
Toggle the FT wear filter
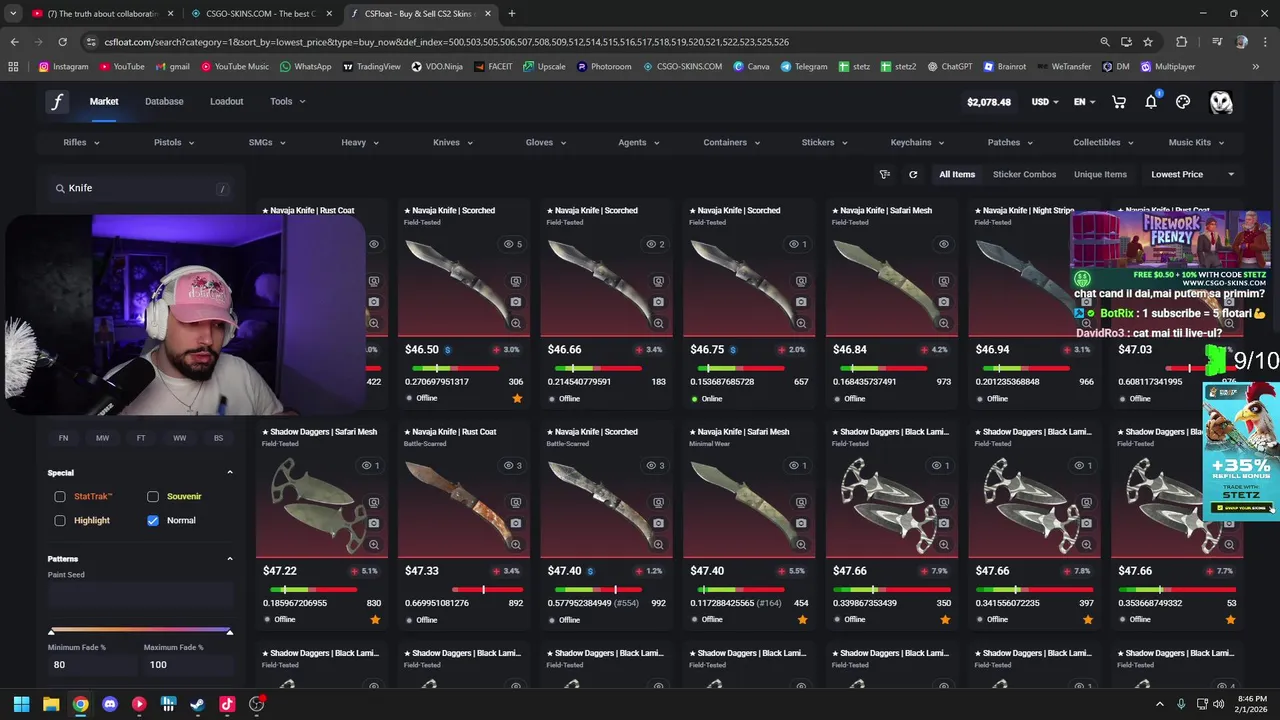[x=141, y=438]
